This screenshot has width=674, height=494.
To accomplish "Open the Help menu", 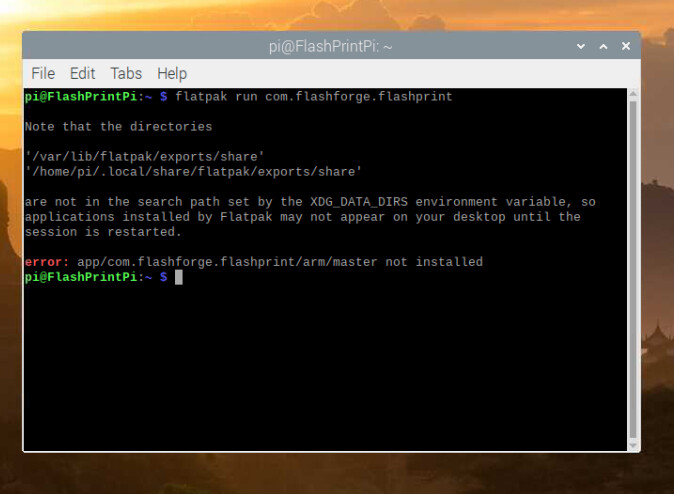I will (x=172, y=74).
